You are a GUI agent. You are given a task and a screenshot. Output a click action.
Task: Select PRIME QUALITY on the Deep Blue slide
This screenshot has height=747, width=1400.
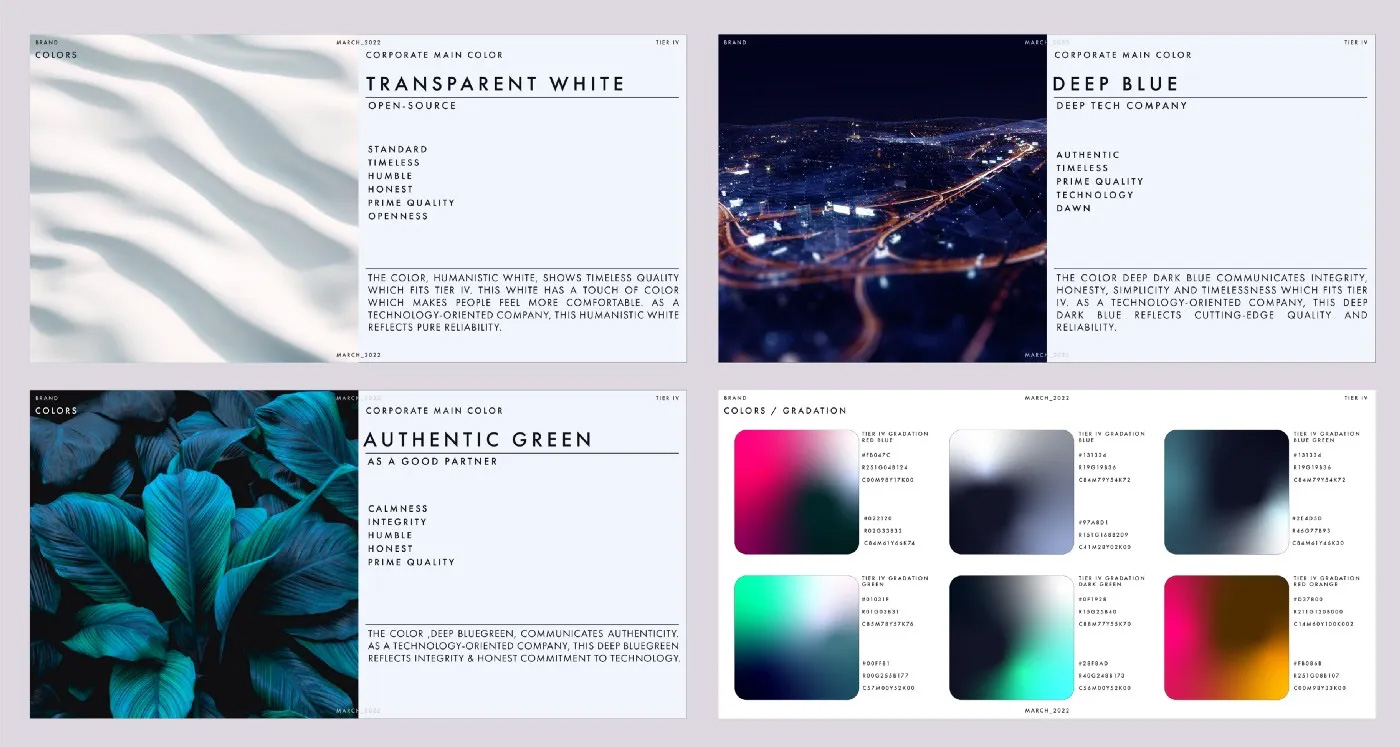[x=1100, y=182]
